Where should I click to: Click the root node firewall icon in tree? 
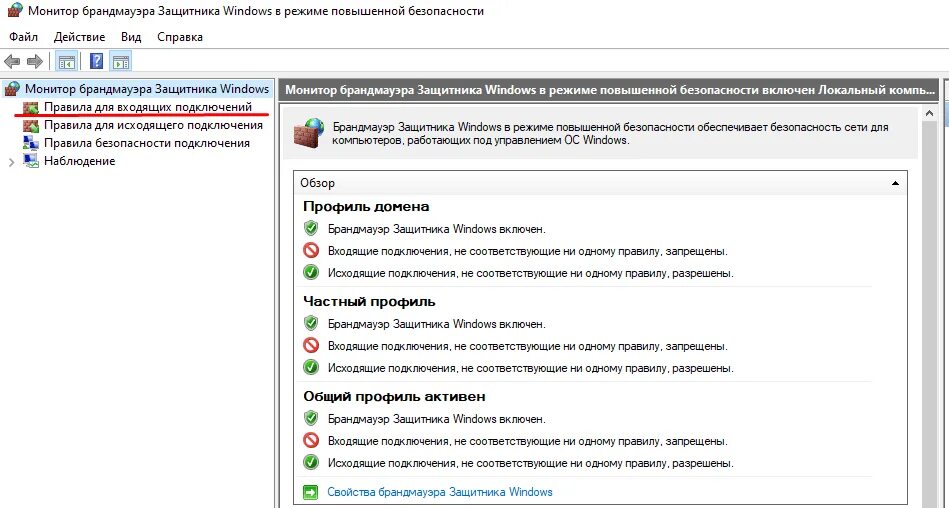coord(12,89)
